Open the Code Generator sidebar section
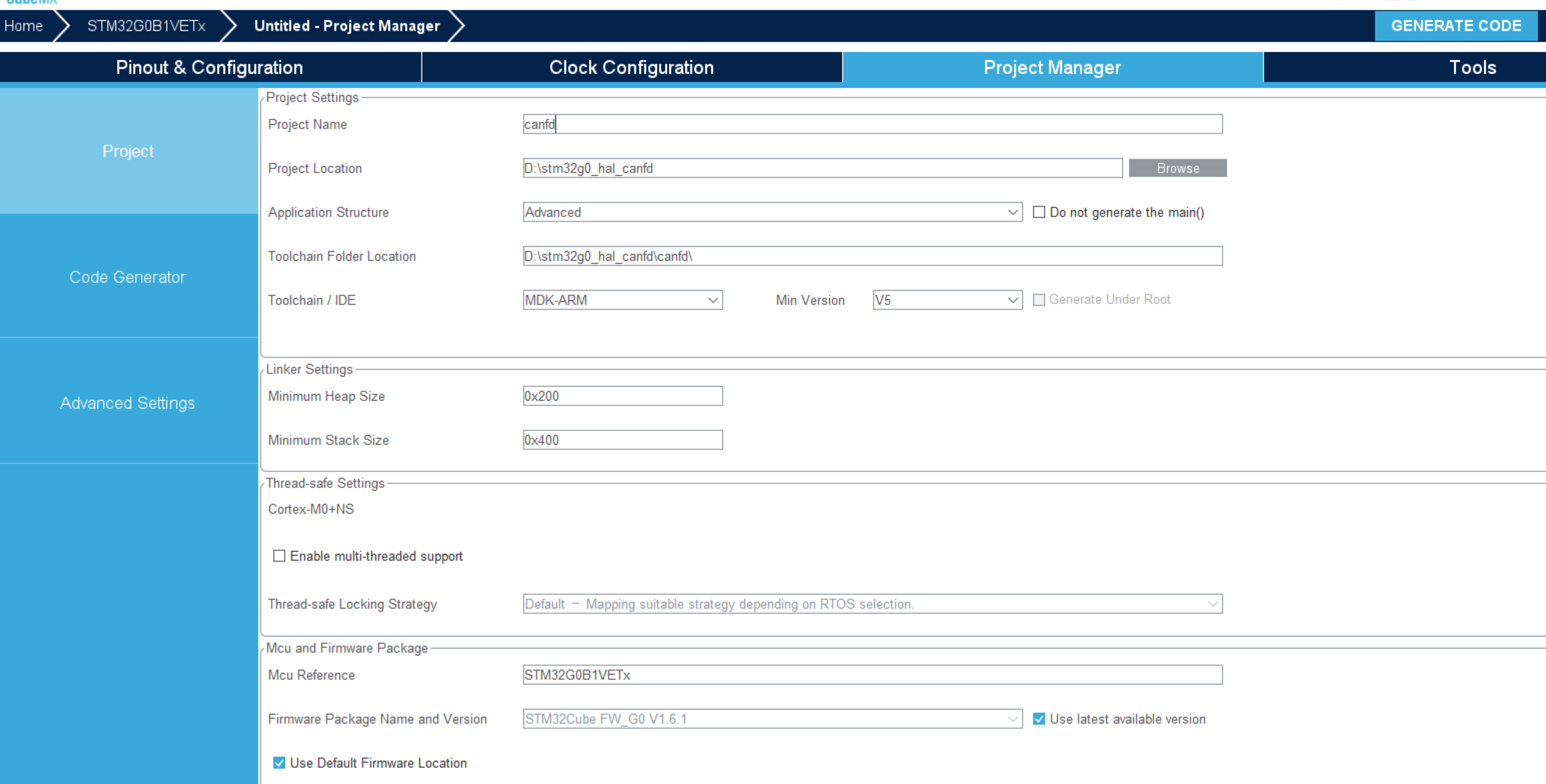The height and width of the screenshot is (784, 1546). tap(128, 277)
